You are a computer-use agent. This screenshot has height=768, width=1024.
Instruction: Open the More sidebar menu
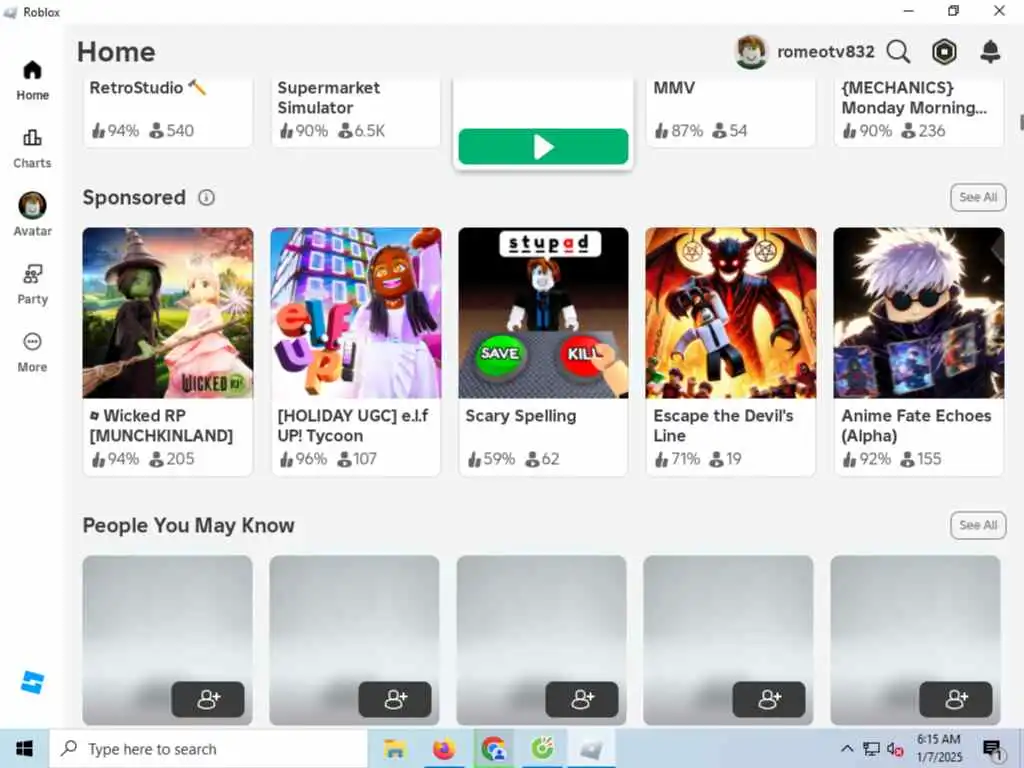32,342
